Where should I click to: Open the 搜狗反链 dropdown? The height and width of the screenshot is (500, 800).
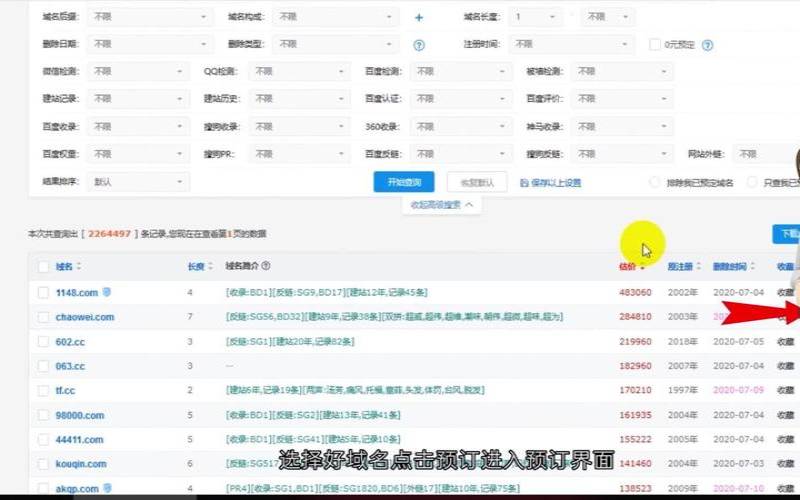622,154
